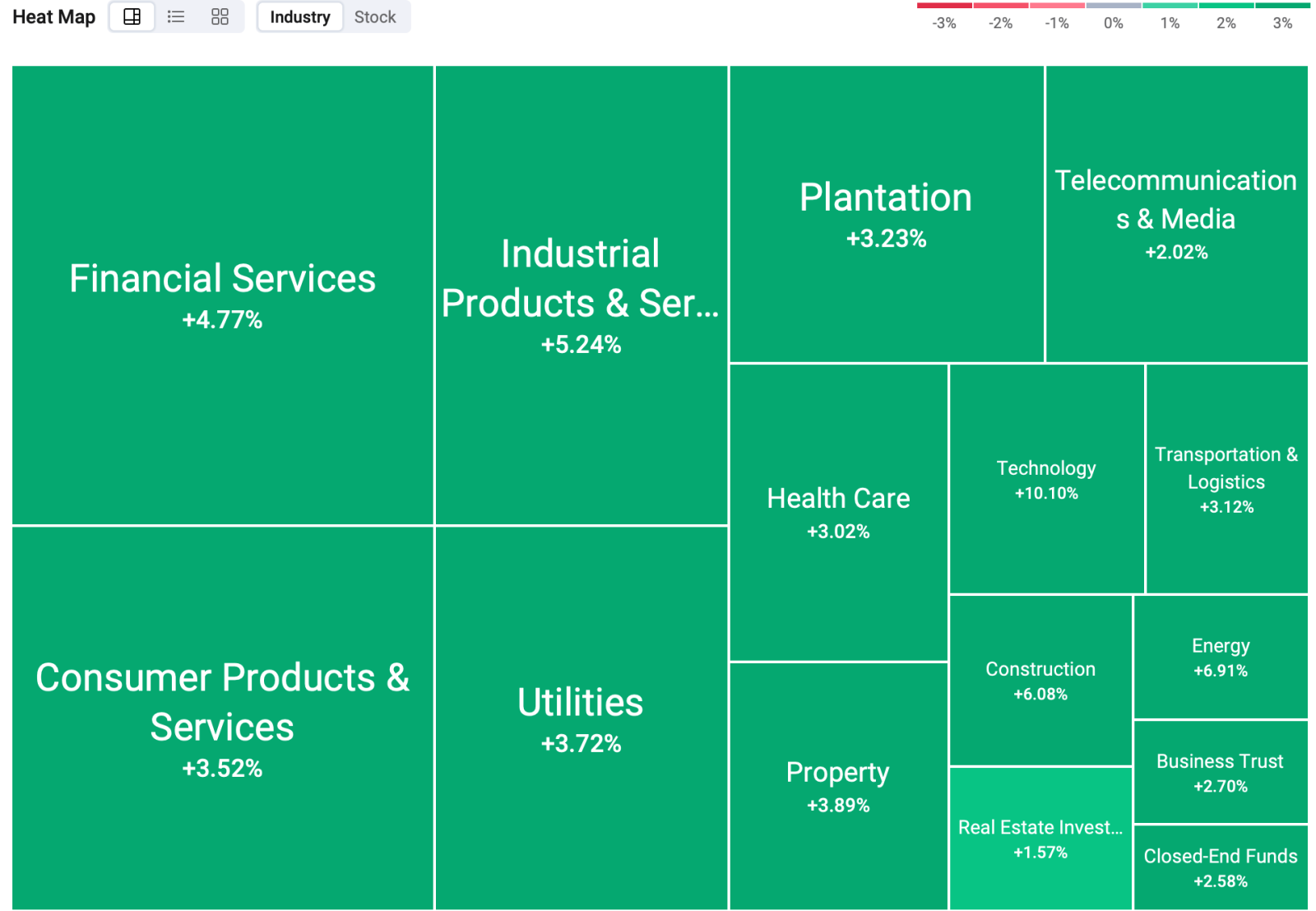Click the 0% legend color swatch
The height and width of the screenshot is (911, 1316).
pyautogui.click(x=1114, y=6)
